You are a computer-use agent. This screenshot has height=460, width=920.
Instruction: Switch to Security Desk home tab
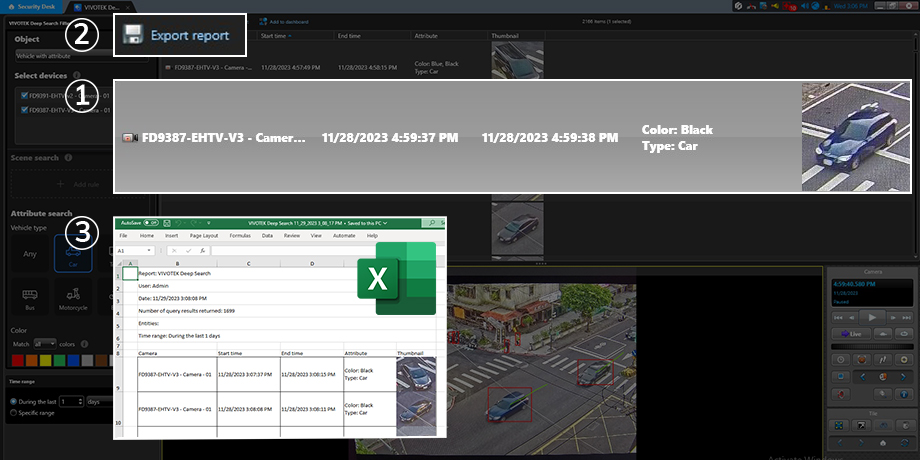31,6
